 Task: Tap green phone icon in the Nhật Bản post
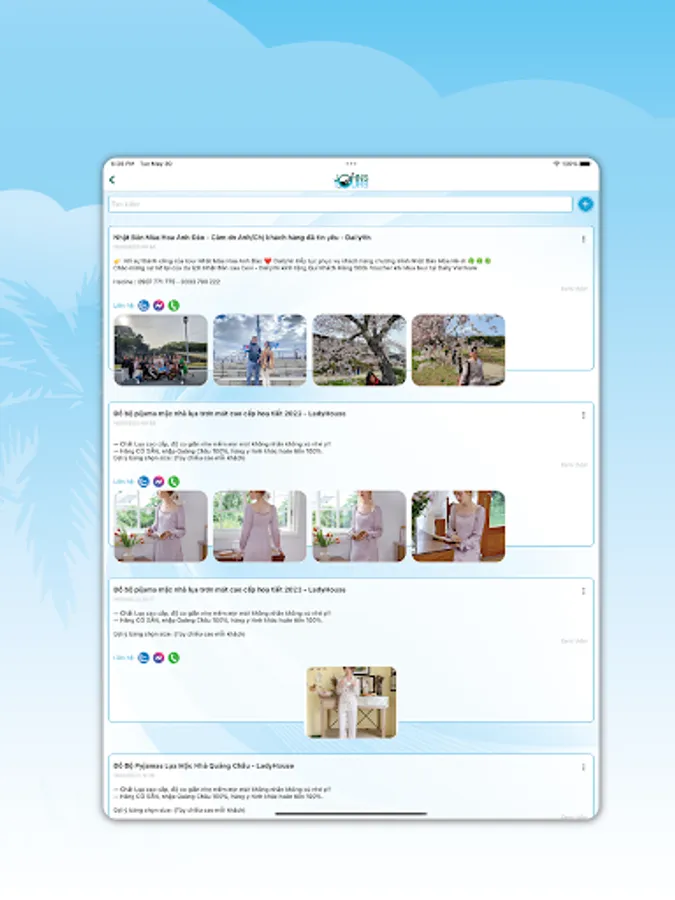[x=173, y=305]
